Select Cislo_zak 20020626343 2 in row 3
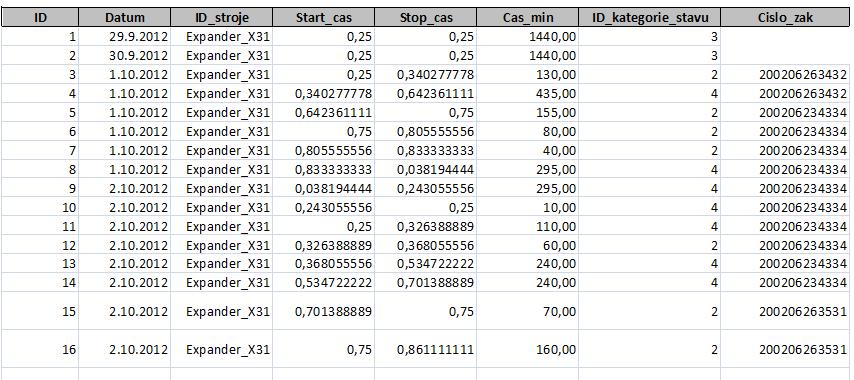Image resolution: width=854 pixels, height=380 pixels. click(x=785, y=75)
